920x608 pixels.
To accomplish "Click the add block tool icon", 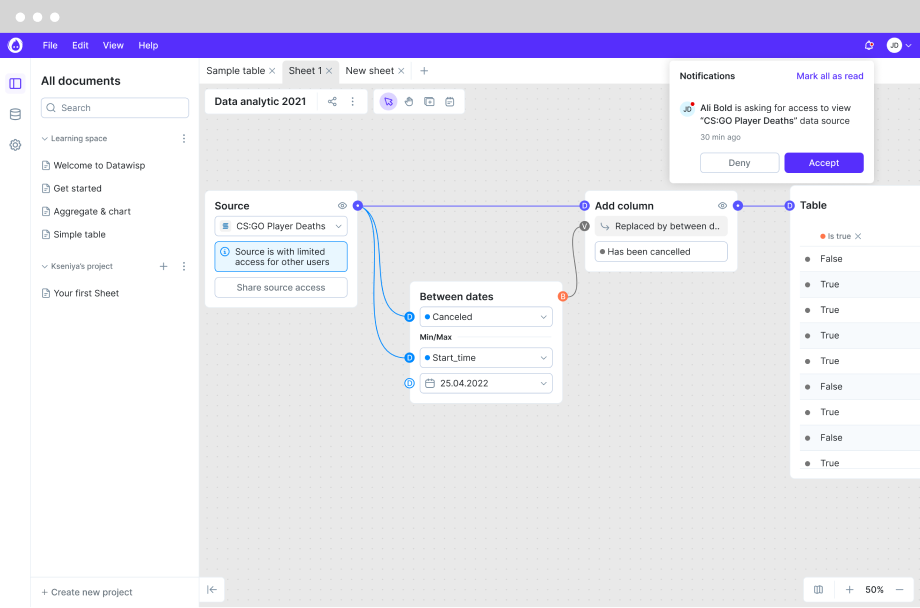I will tap(429, 102).
